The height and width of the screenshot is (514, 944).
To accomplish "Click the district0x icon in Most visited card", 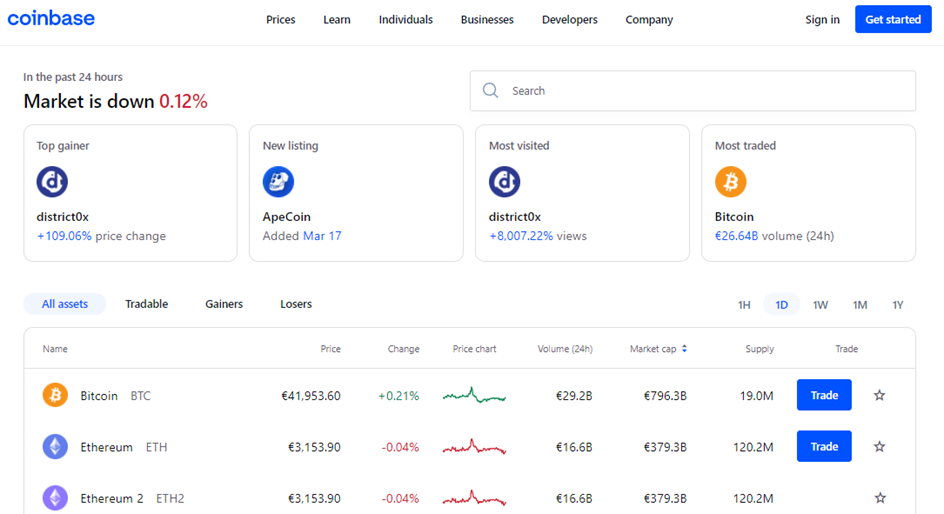I will pos(504,182).
